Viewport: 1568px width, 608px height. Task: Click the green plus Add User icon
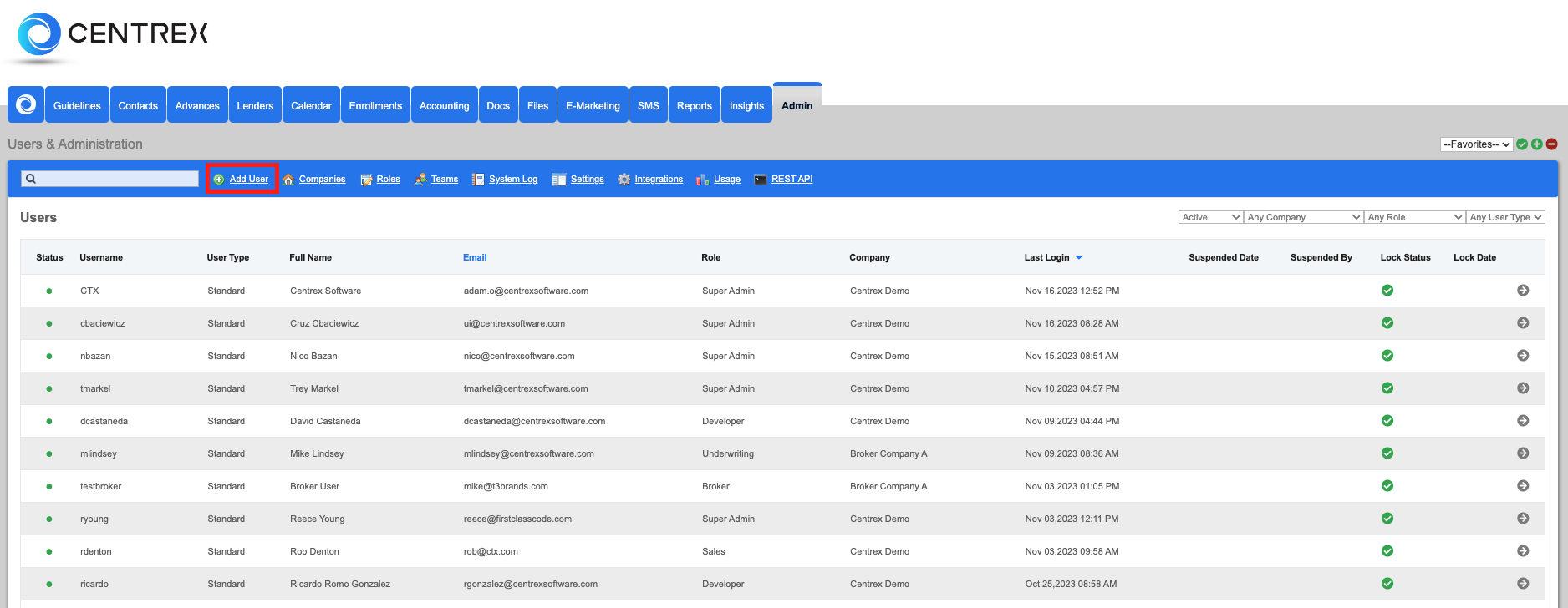click(x=219, y=180)
